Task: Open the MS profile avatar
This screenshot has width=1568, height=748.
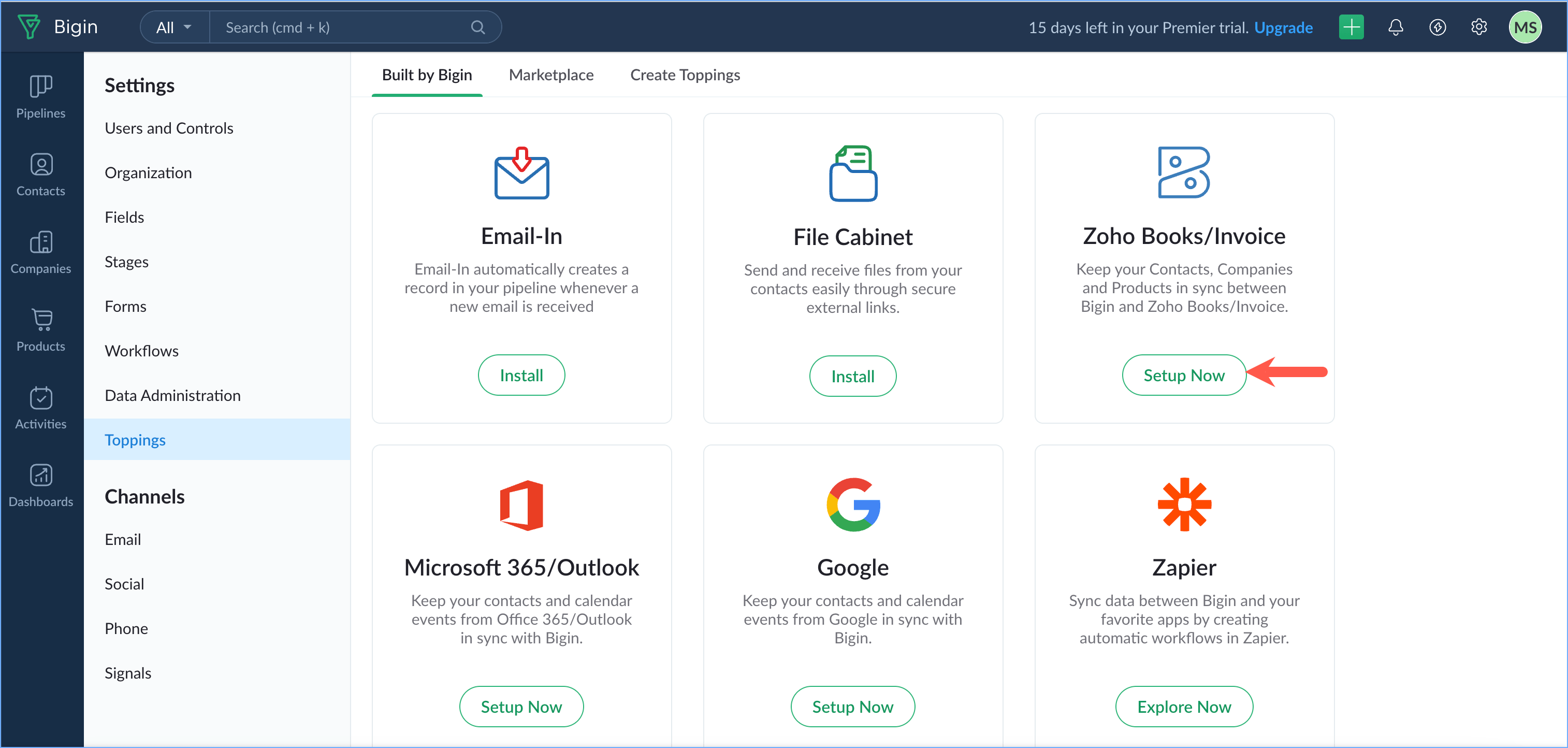Action: pyautogui.click(x=1525, y=27)
